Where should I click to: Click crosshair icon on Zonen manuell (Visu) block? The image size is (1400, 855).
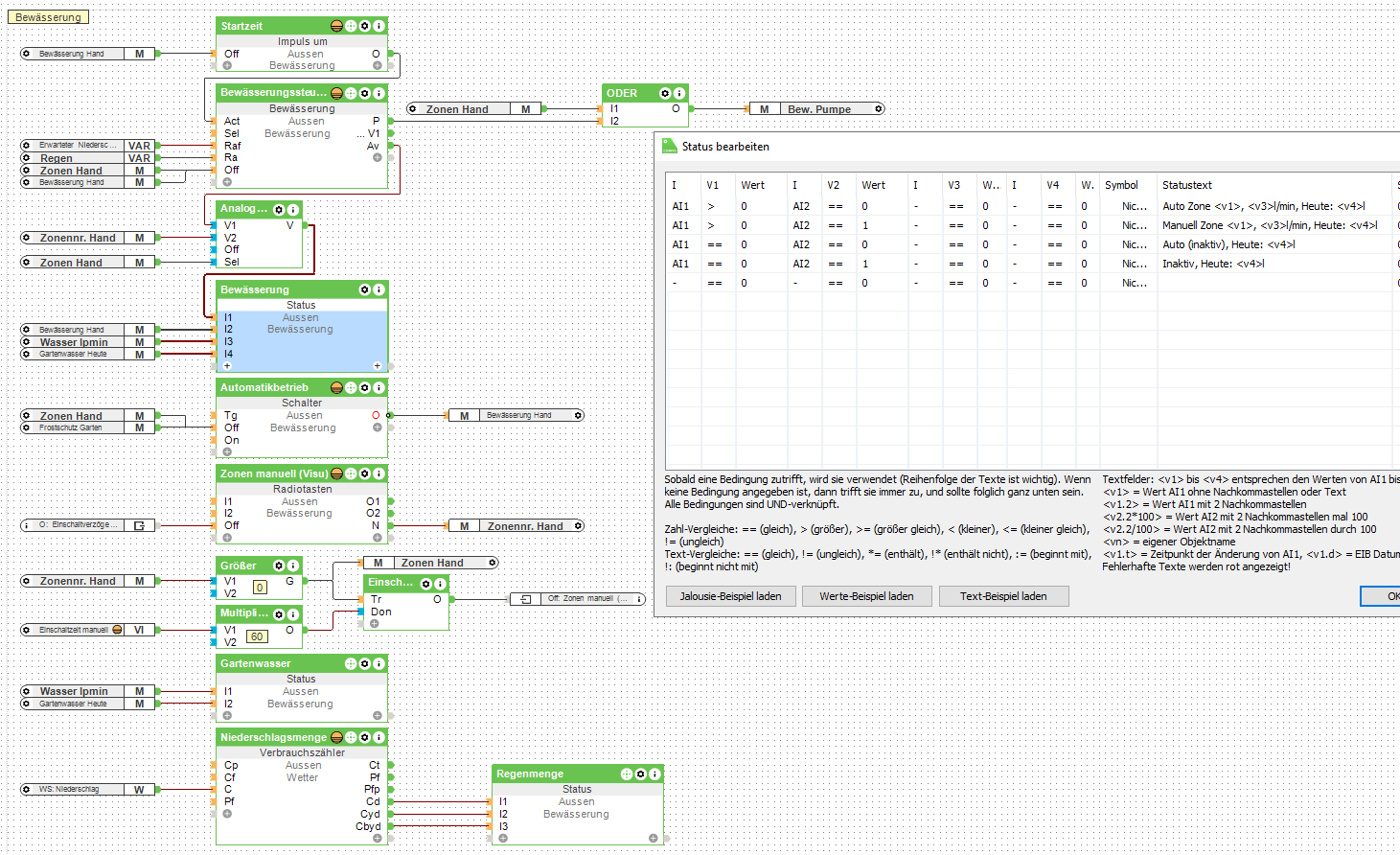click(351, 474)
